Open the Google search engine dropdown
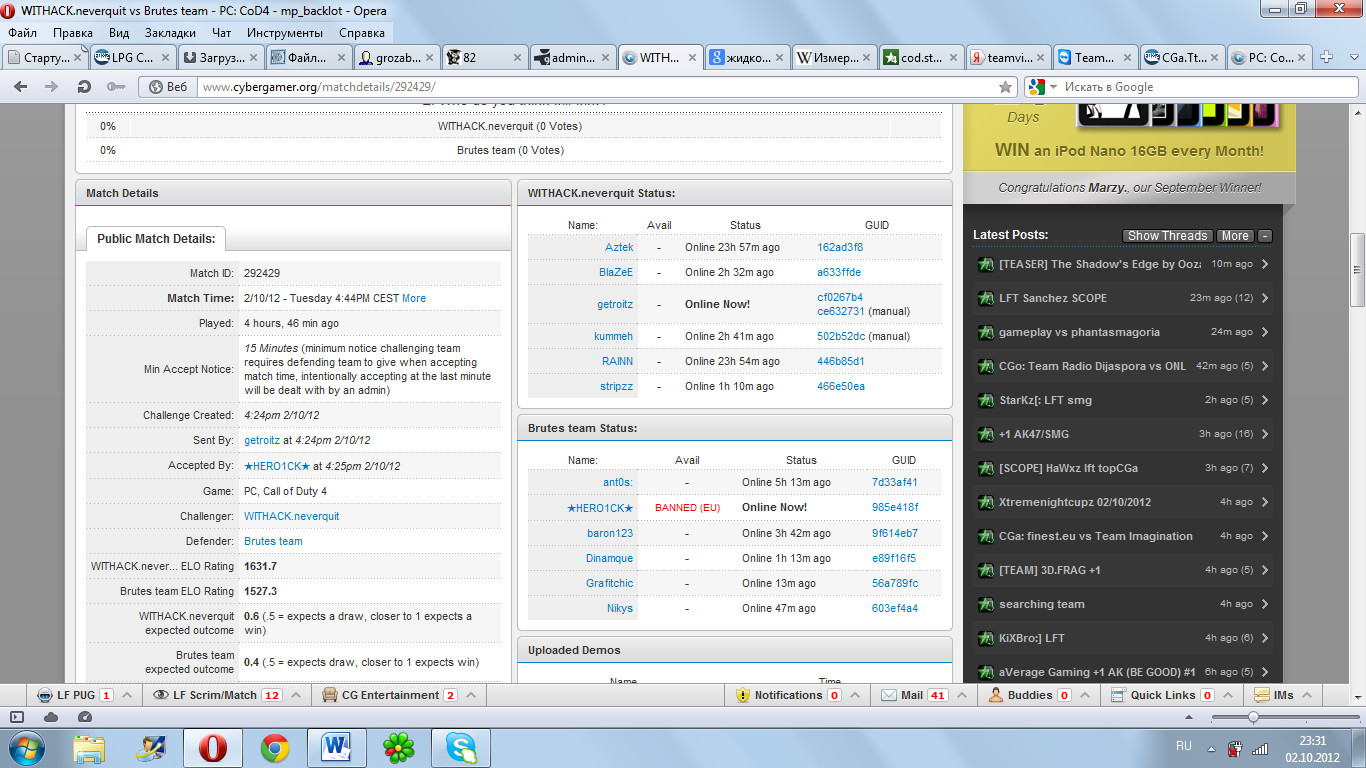This screenshot has height=768, width=1366. [x=1041, y=87]
